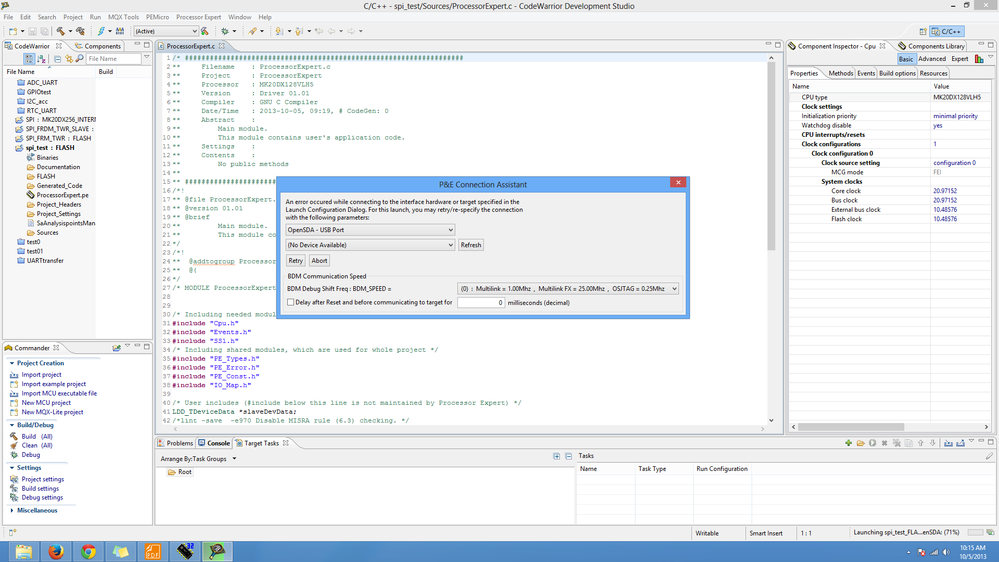
Task: Switch Component Inspector to Expert mode
Action: 959,59
